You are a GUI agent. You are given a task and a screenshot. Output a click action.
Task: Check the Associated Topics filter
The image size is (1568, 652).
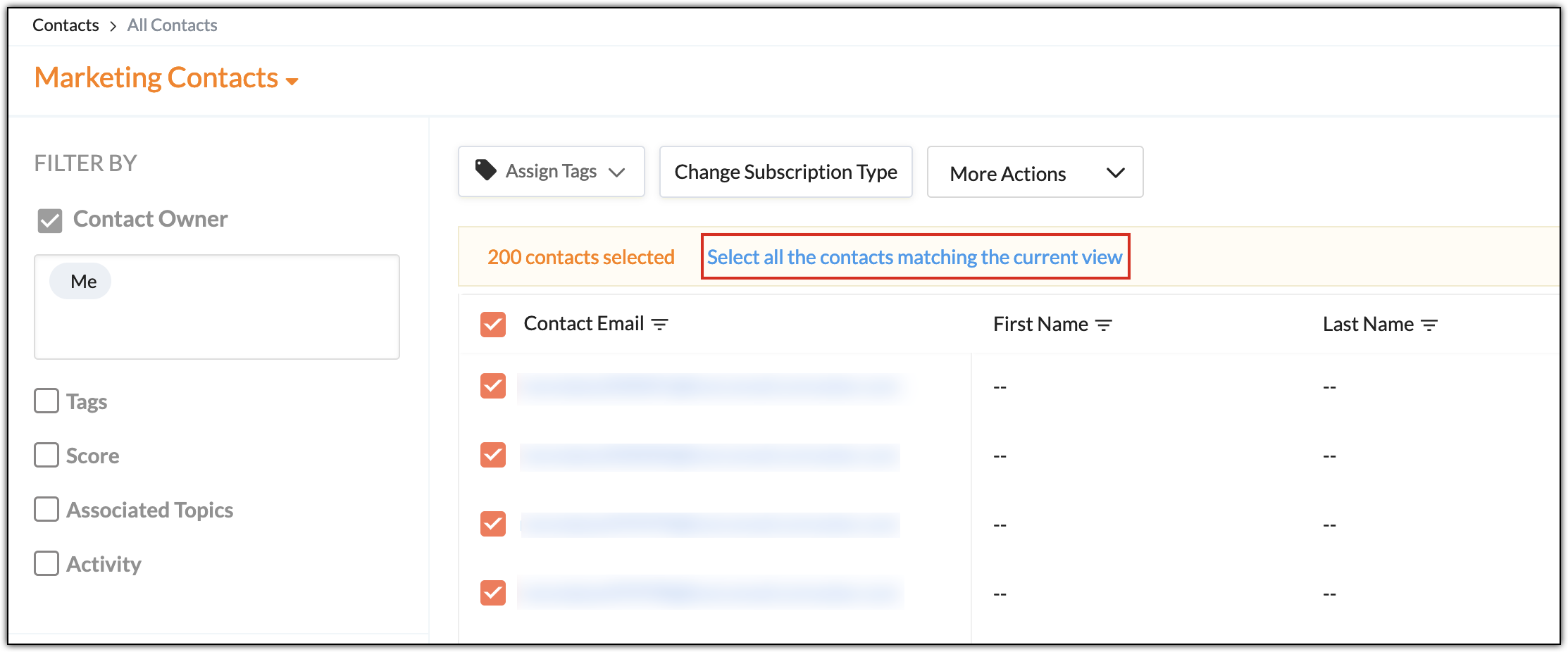pyautogui.click(x=46, y=509)
